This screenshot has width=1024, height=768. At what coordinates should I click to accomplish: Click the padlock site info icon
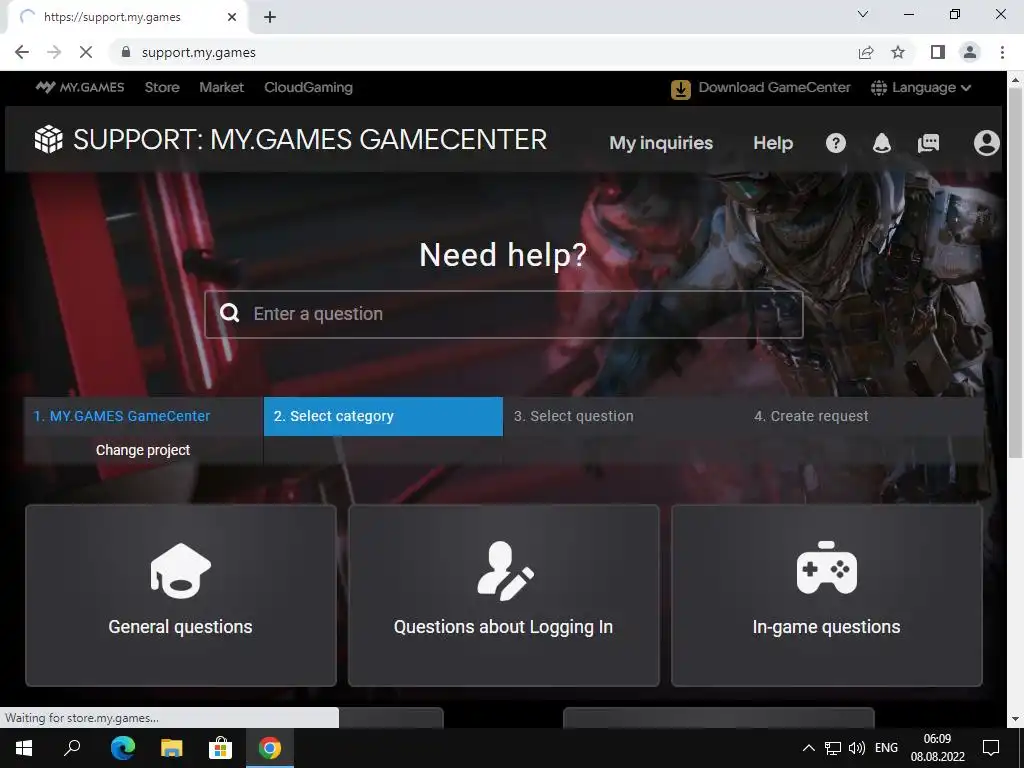126,52
